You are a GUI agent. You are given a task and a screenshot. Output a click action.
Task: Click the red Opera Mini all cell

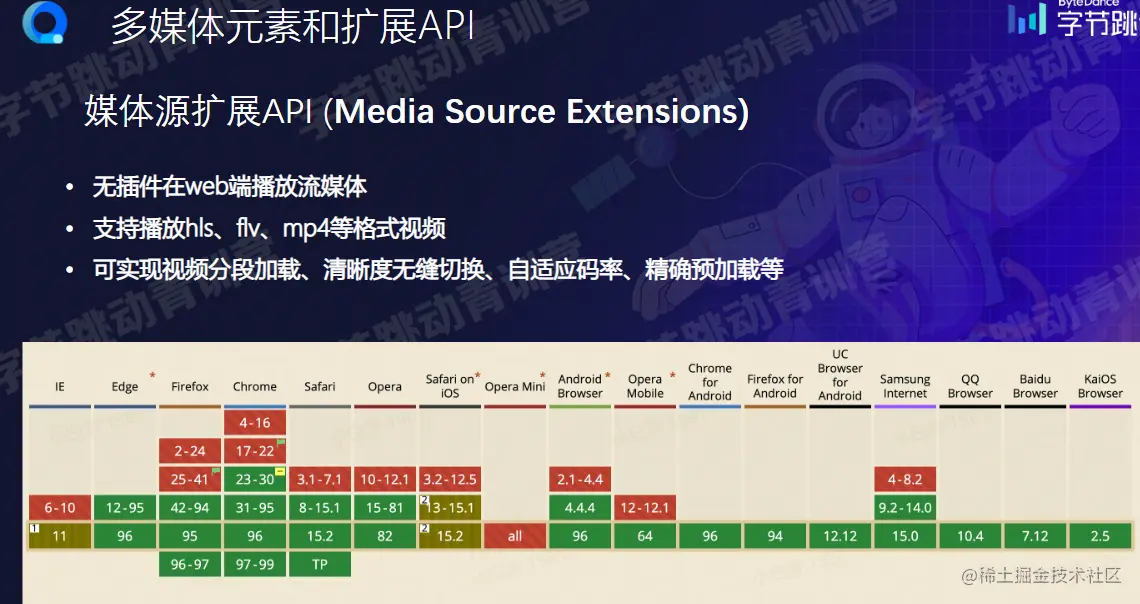pyautogui.click(x=515, y=536)
